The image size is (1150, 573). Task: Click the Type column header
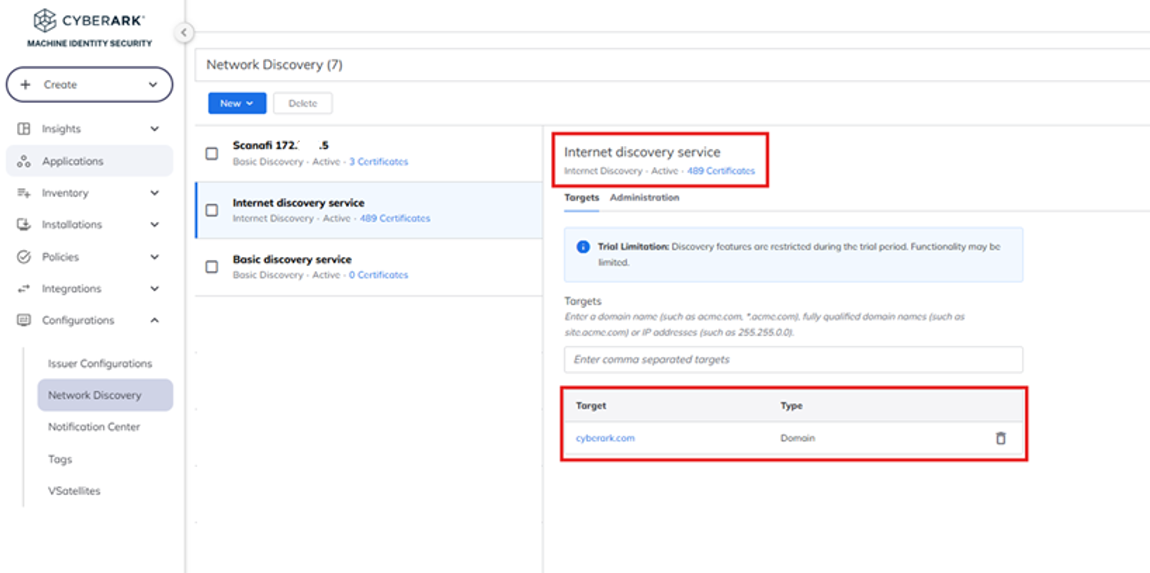coord(791,406)
